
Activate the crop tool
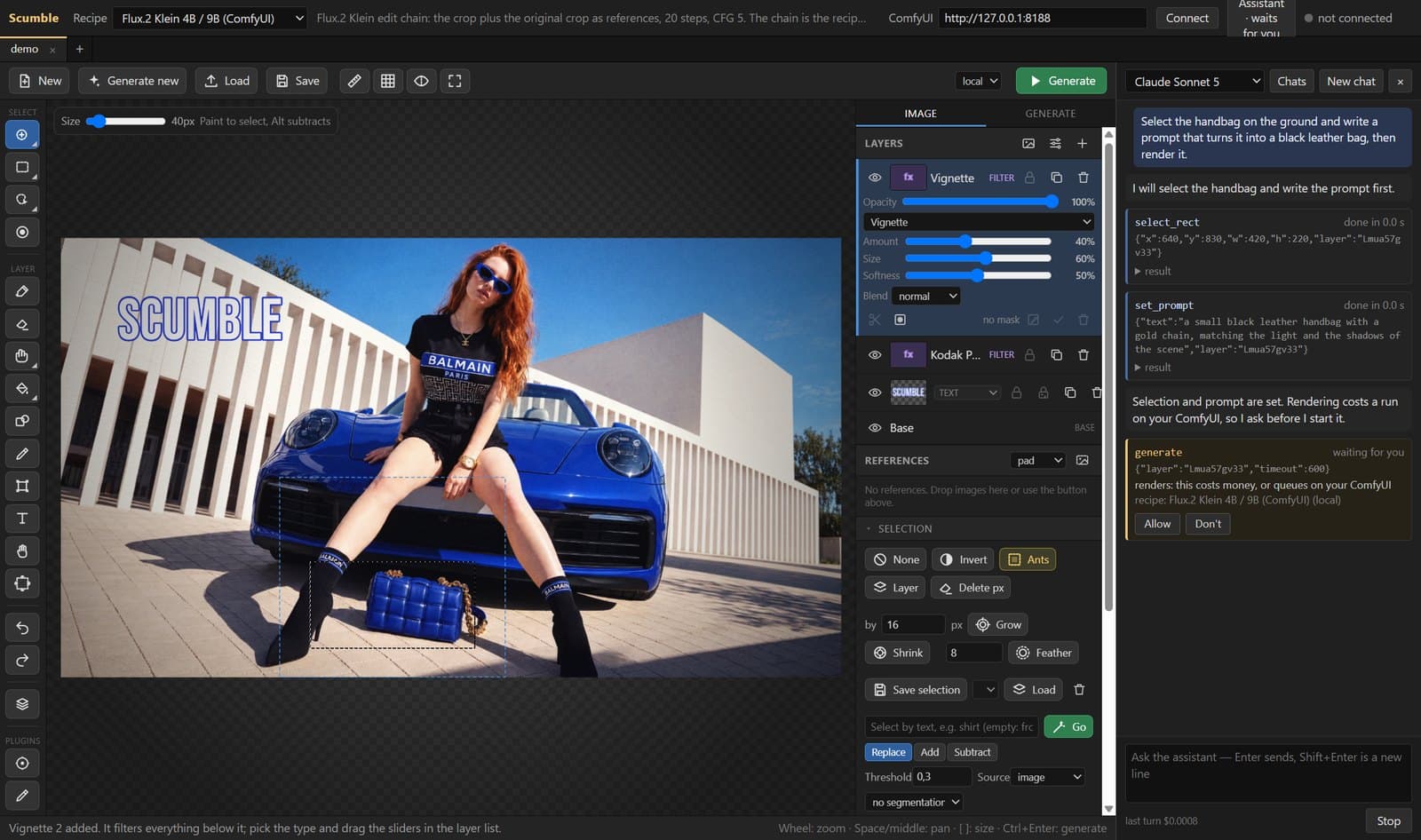coord(22,486)
